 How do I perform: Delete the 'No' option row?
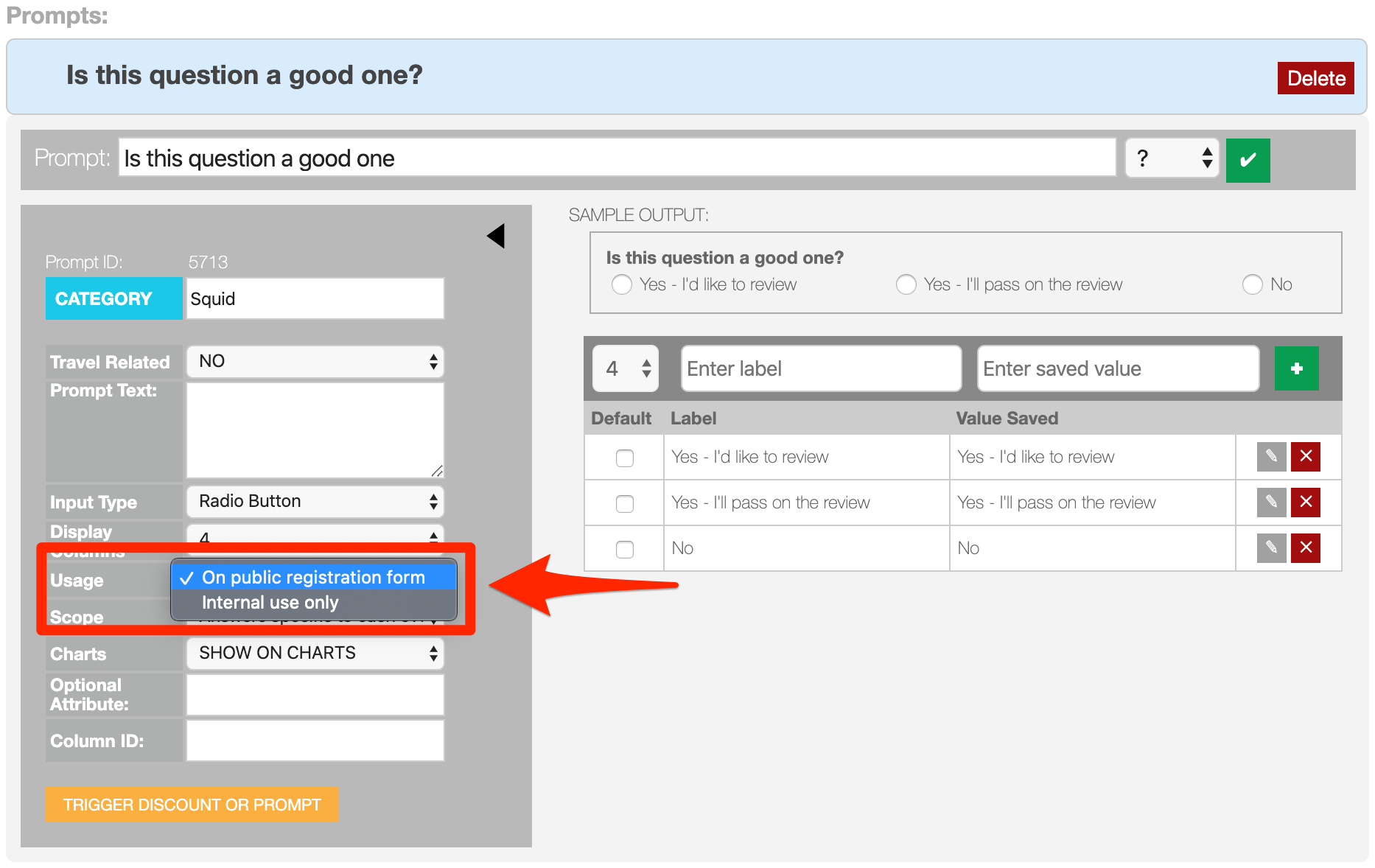point(1305,548)
